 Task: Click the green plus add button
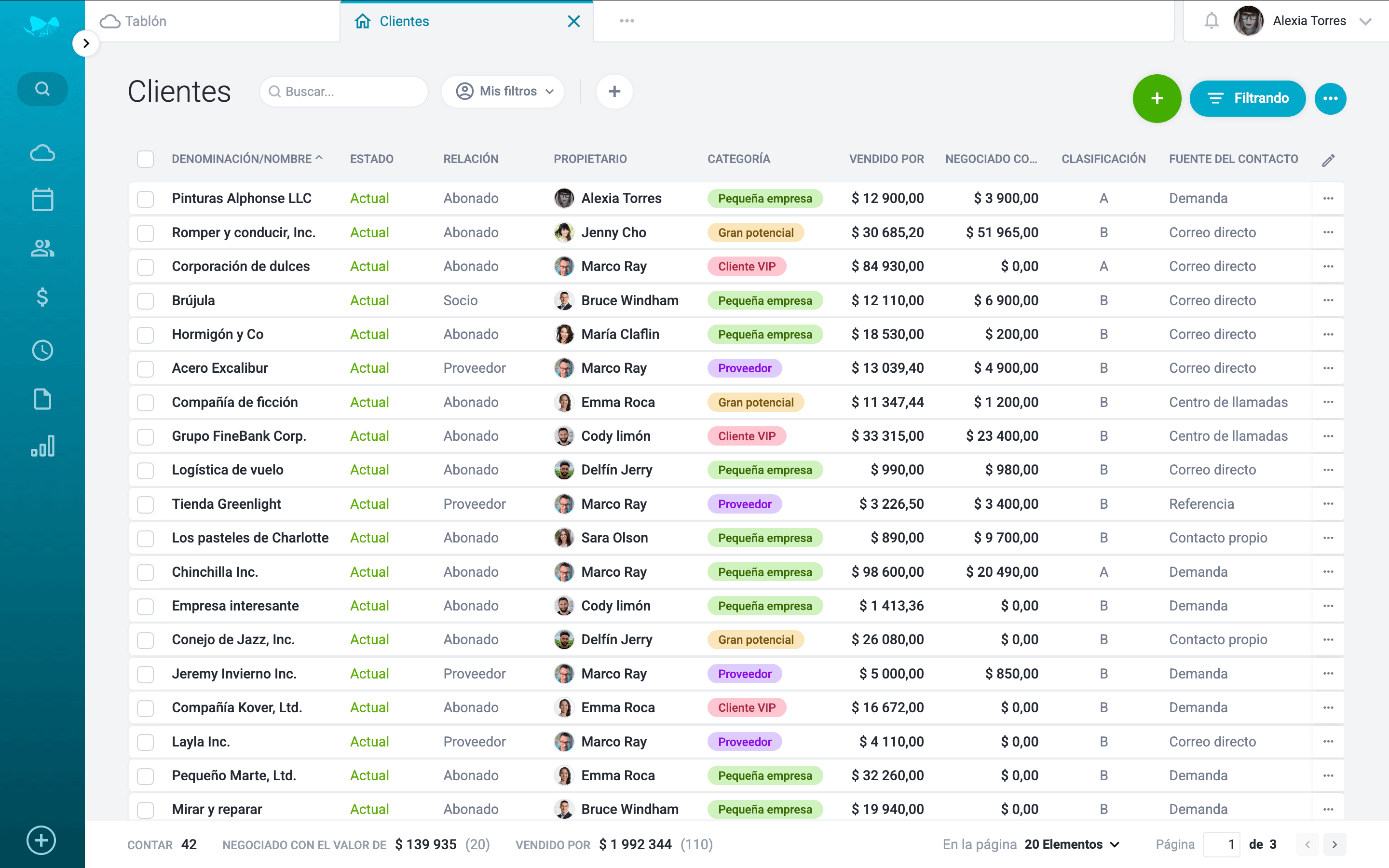tap(1157, 98)
